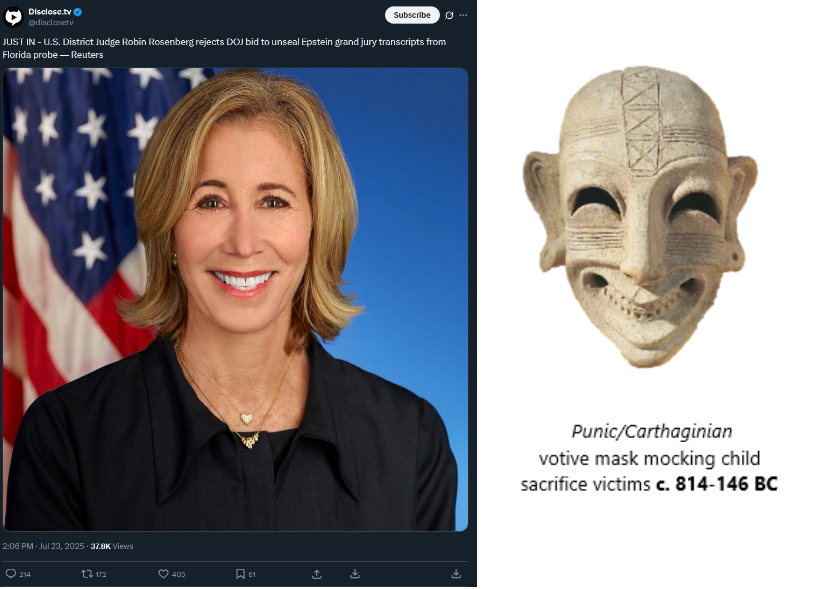The image size is (815, 589).
Task: Click the 2:06 PM Jul 23, 2025 timestamp
Action: pyautogui.click(x=43, y=546)
